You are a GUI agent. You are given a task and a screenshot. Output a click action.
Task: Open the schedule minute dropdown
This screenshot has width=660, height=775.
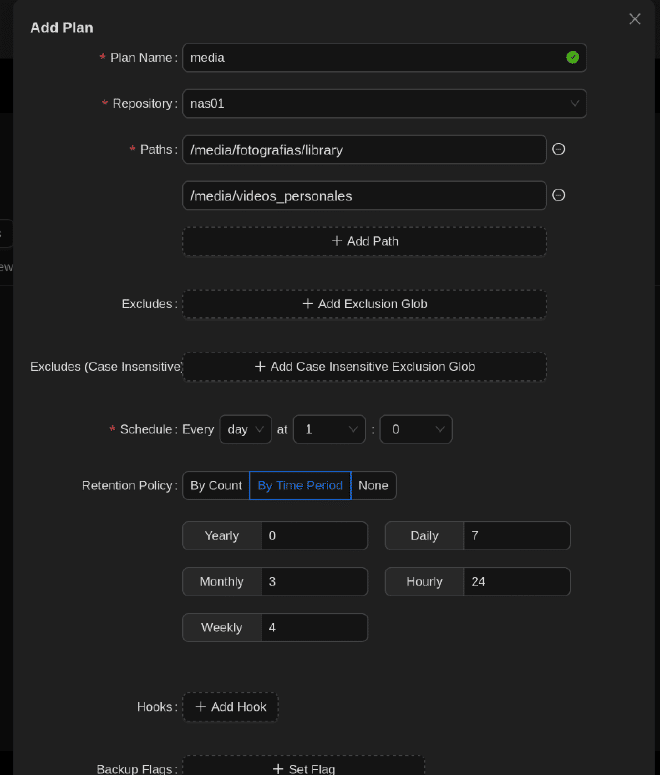[x=415, y=430]
